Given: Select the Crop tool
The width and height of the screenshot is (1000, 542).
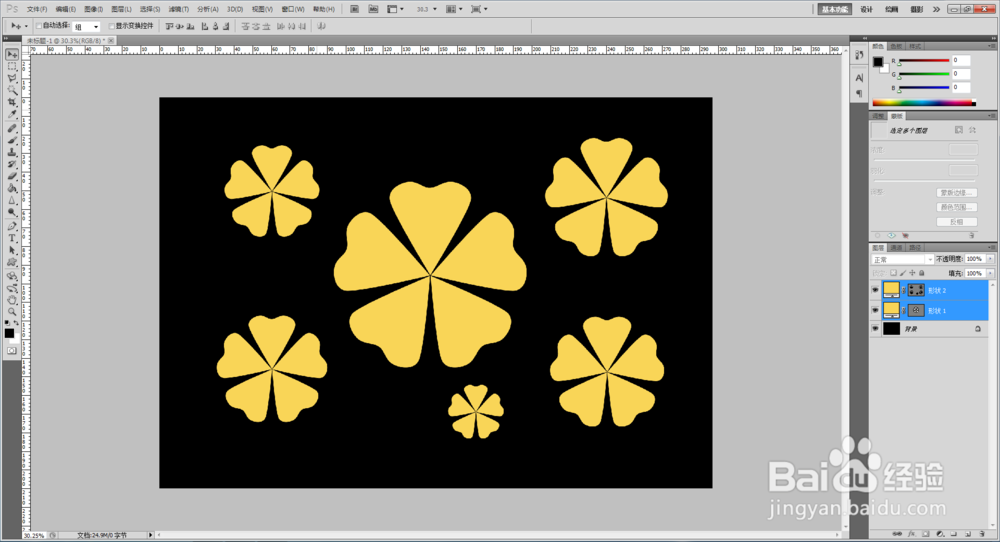Looking at the screenshot, I should tap(11, 103).
